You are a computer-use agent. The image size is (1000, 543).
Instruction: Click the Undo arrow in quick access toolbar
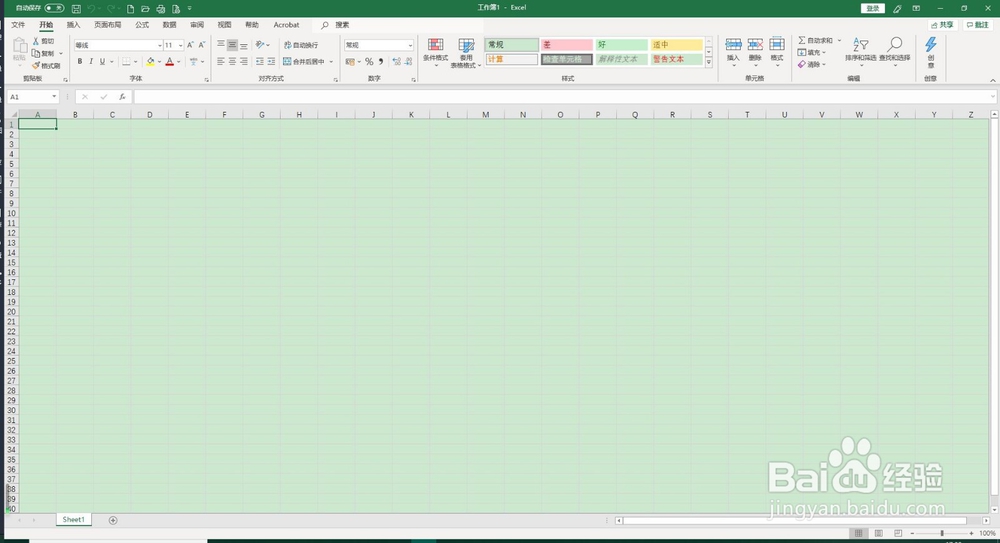coord(92,9)
